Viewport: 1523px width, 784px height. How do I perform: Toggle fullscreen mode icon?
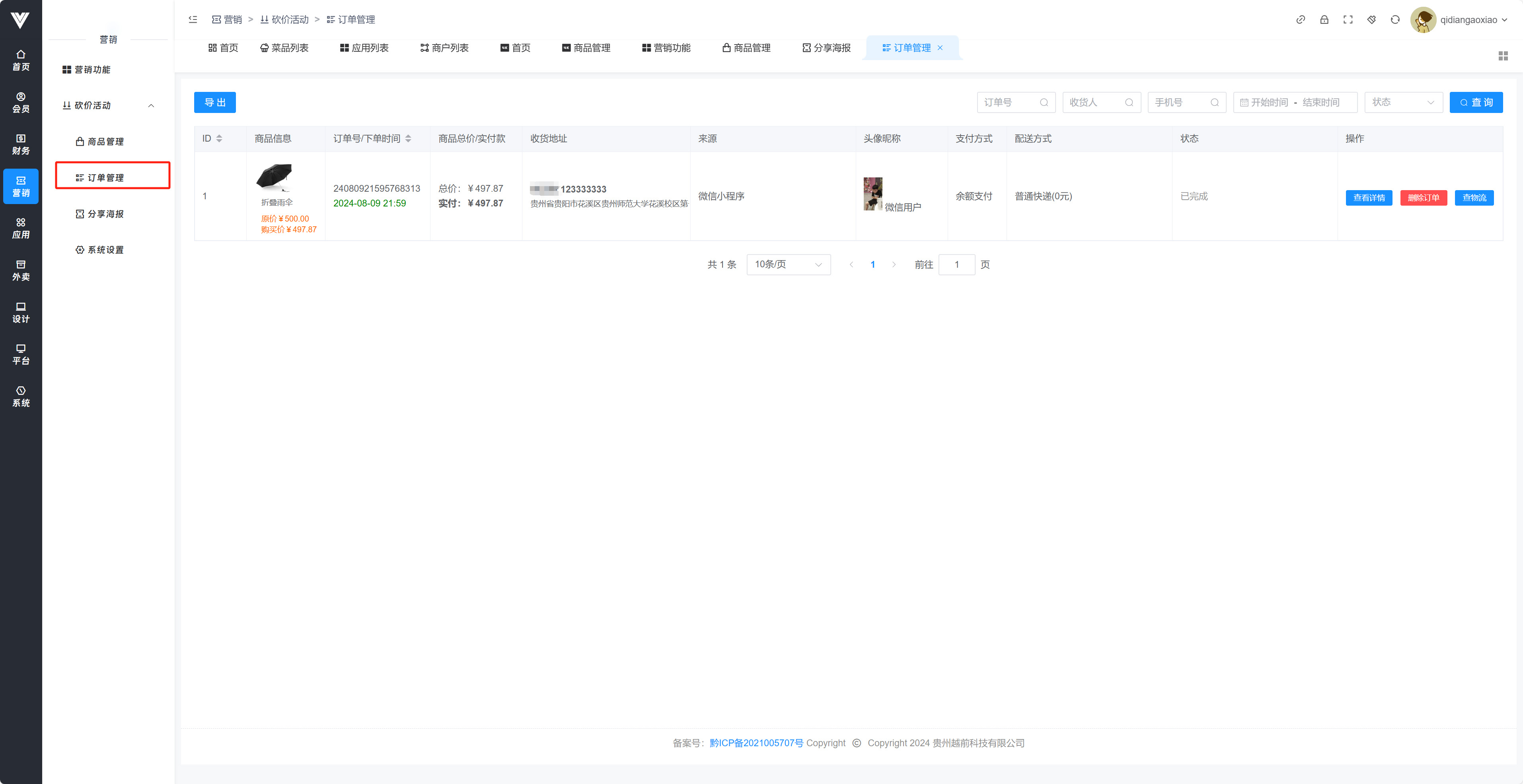[1348, 19]
